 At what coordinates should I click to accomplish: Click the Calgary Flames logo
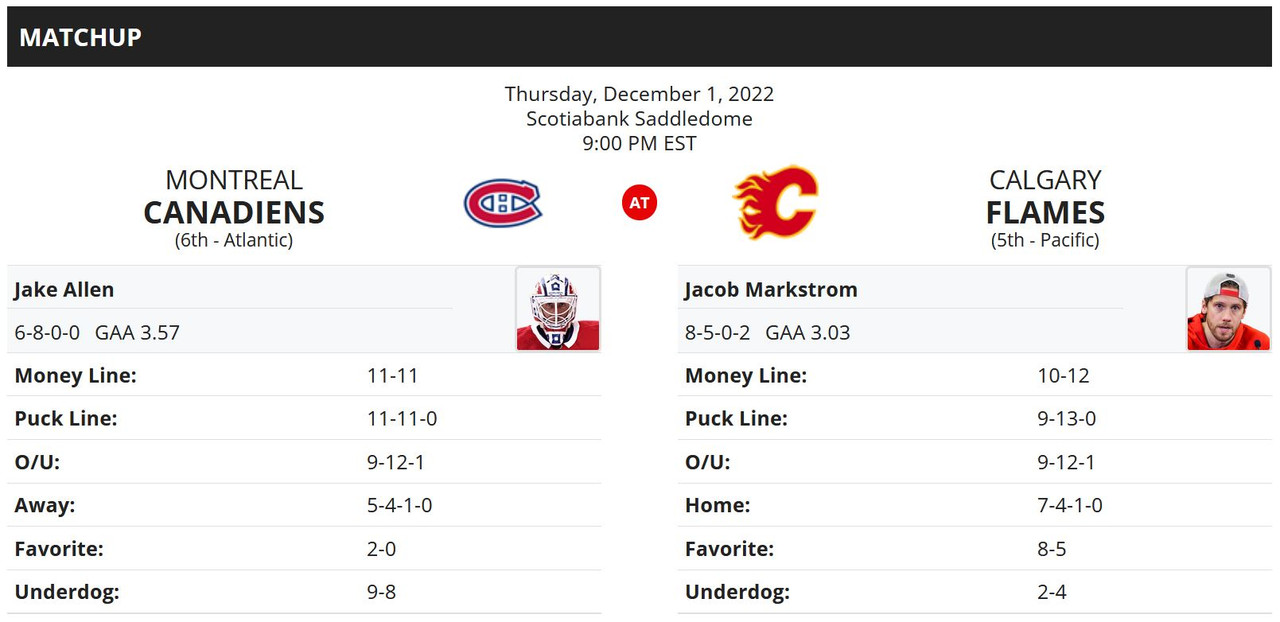pos(776,202)
